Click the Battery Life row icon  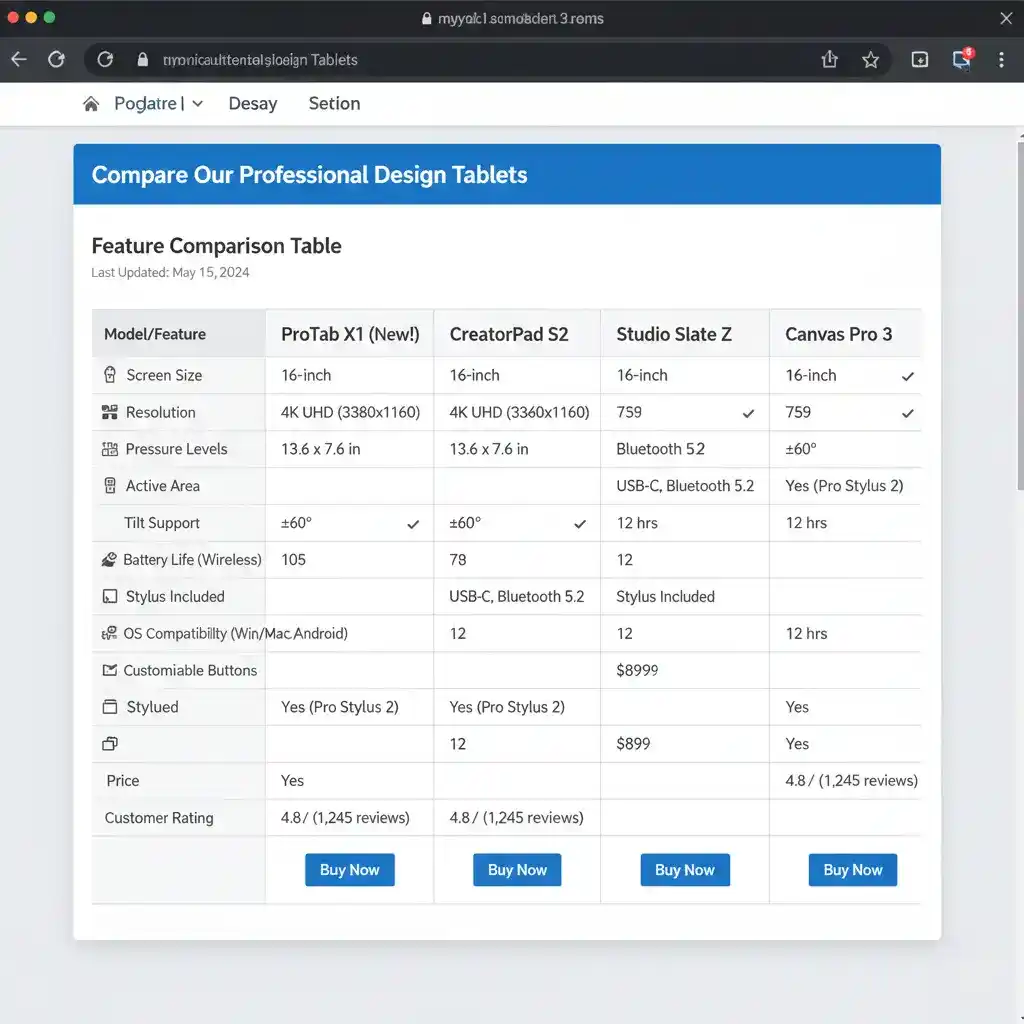coord(110,560)
